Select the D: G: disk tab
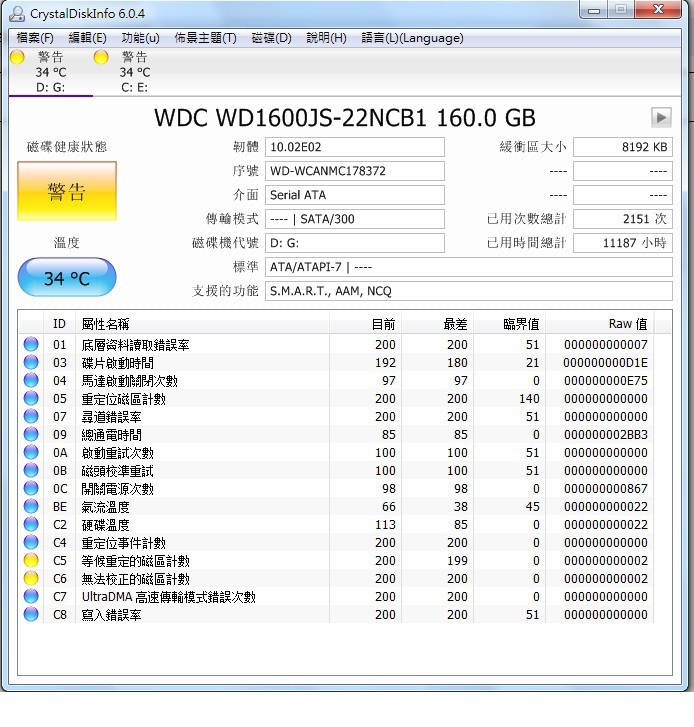This screenshot has height=727, width=694. coord(51,72)
